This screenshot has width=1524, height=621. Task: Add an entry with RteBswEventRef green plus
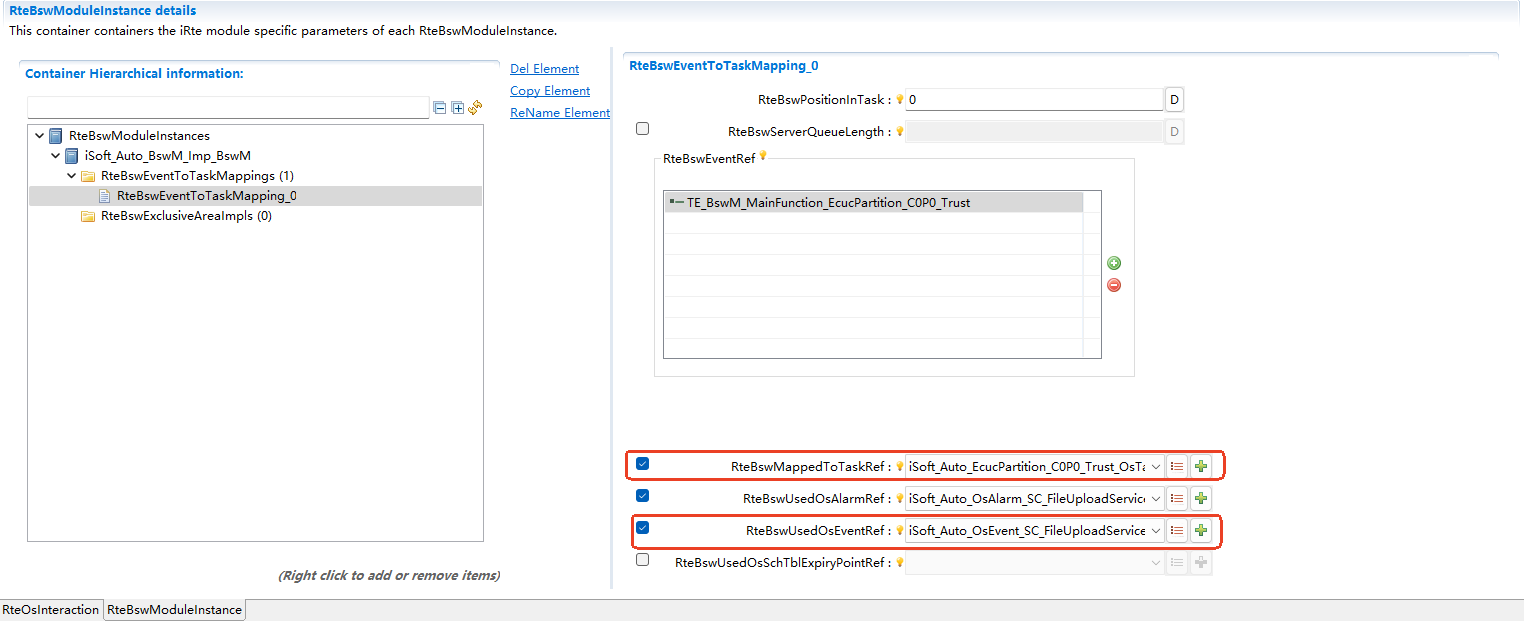[1114, 263]
